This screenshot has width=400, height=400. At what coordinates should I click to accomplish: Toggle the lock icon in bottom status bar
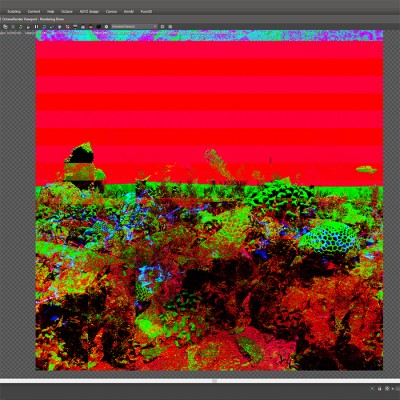click(x=380, y=388)
